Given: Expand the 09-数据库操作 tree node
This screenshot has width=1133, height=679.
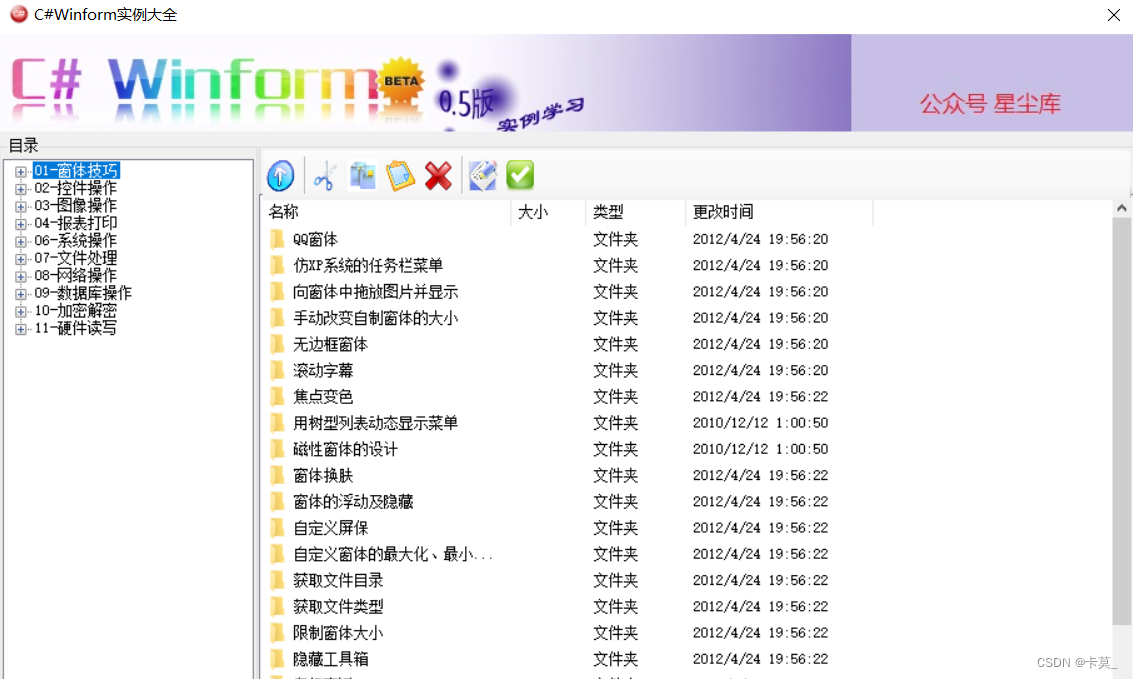Looking at the screenshot, I should [20, 294].
